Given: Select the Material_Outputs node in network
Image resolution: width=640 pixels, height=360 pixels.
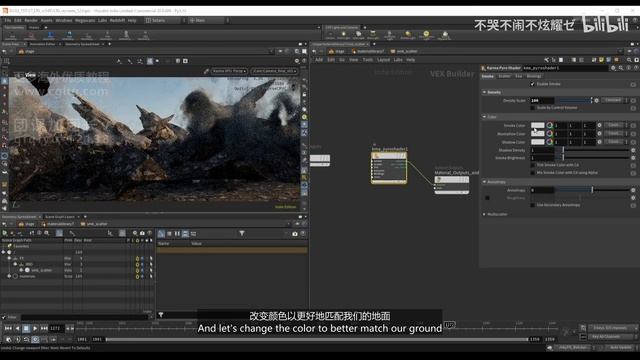Looking at the screenshot, I should (x=452, y=184).
